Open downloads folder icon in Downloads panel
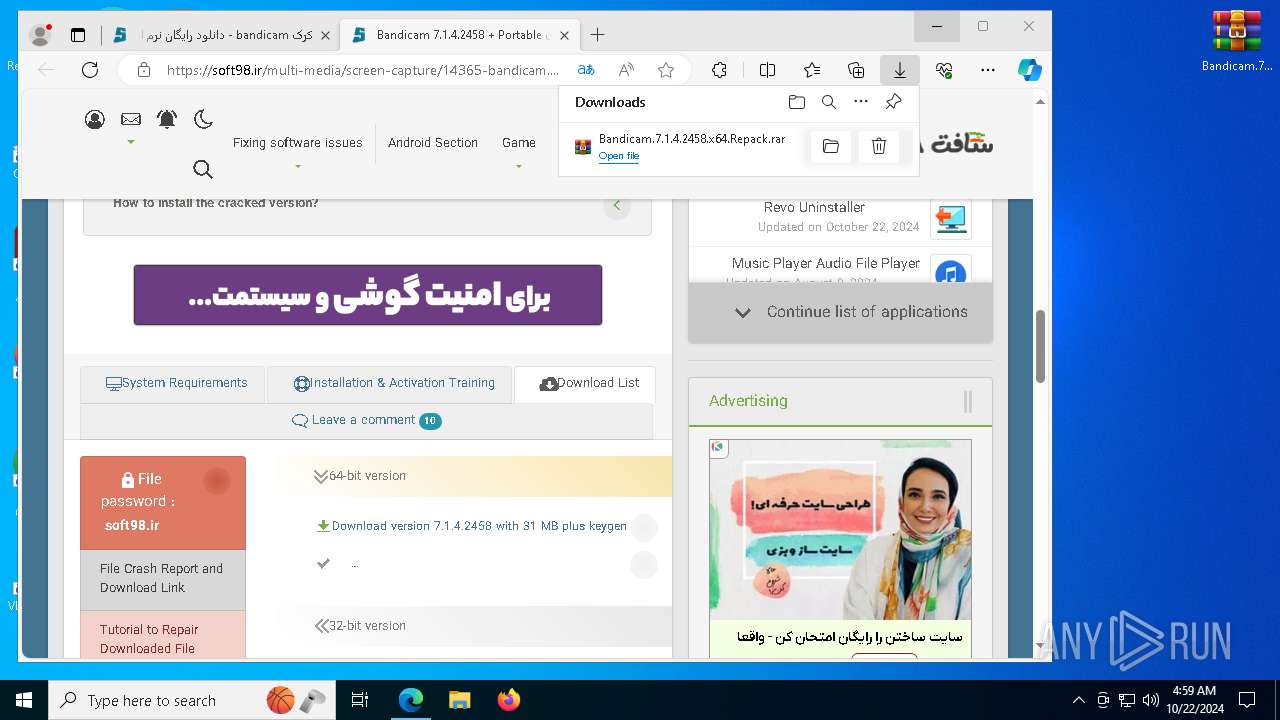 point(797,102)
